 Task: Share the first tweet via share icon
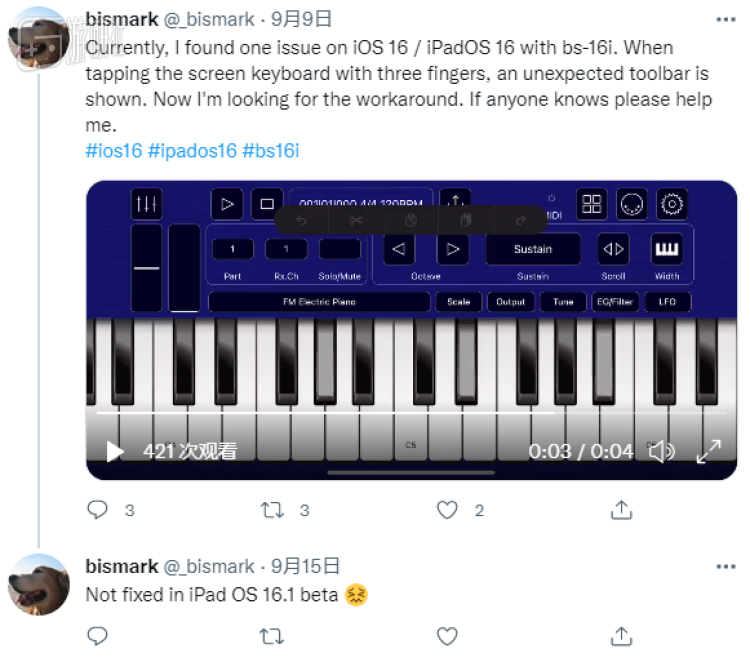pyautogui.click(x=621, y=510)
